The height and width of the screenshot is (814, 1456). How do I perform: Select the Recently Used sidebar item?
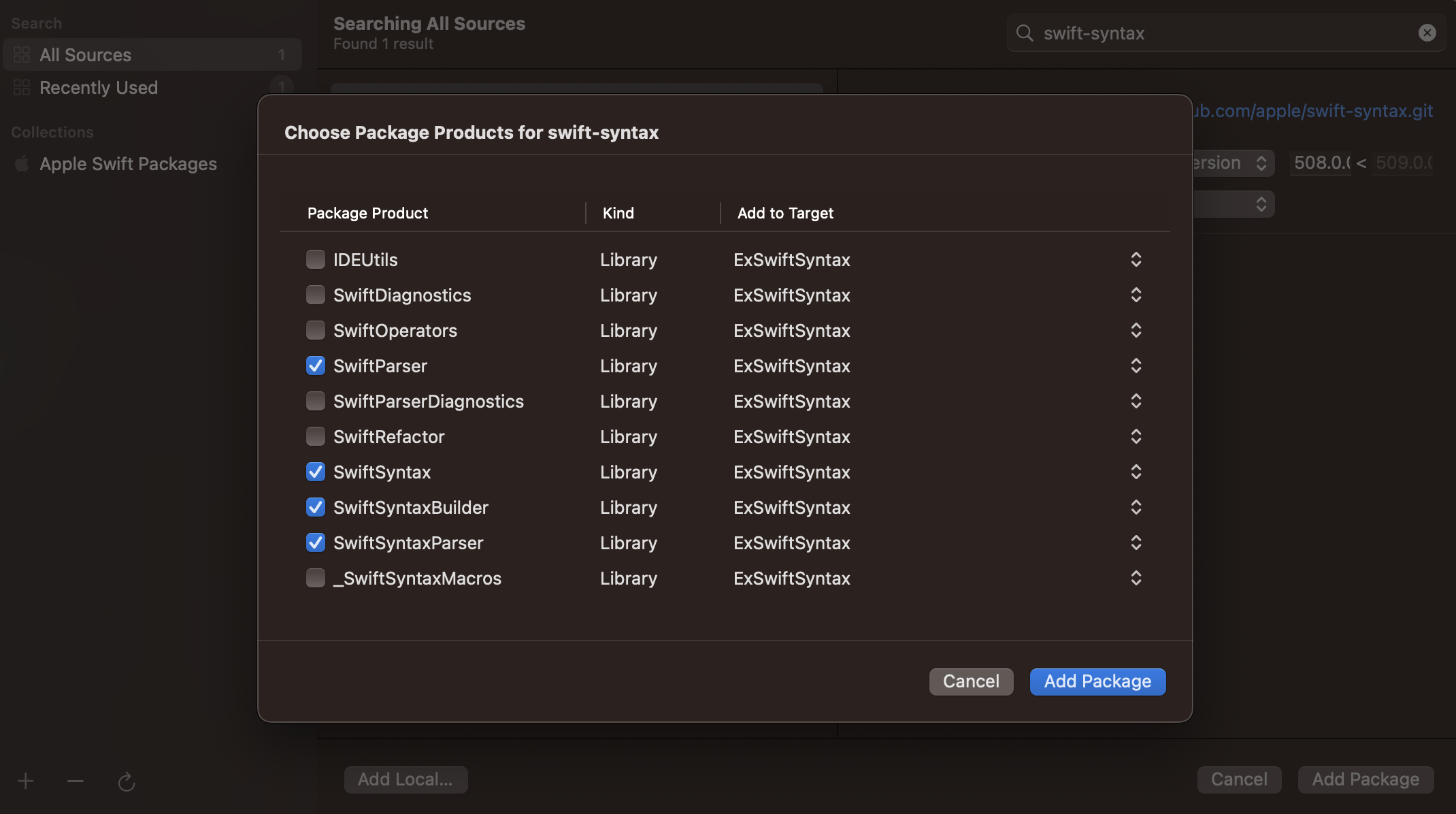pyautogui.click(x=99, y=88)
